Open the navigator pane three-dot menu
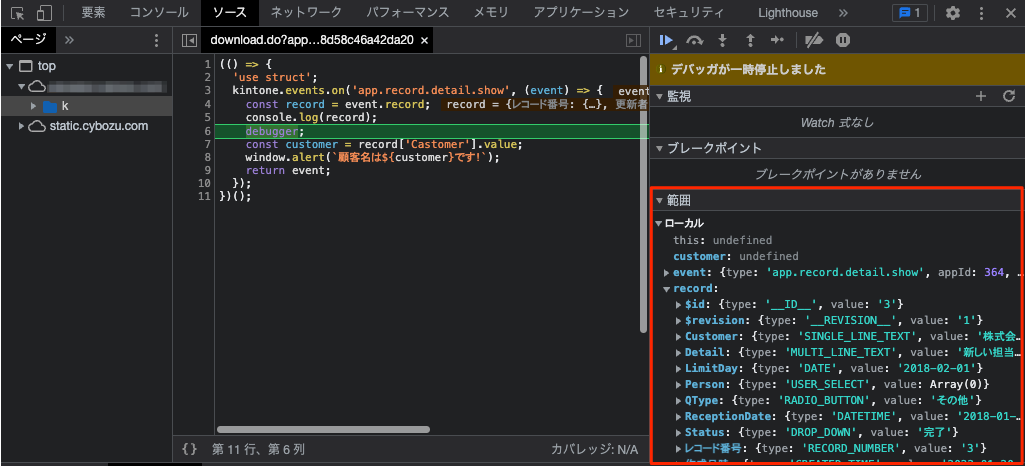The width and height of the screenshot is (1025, 466). [156, 41]
